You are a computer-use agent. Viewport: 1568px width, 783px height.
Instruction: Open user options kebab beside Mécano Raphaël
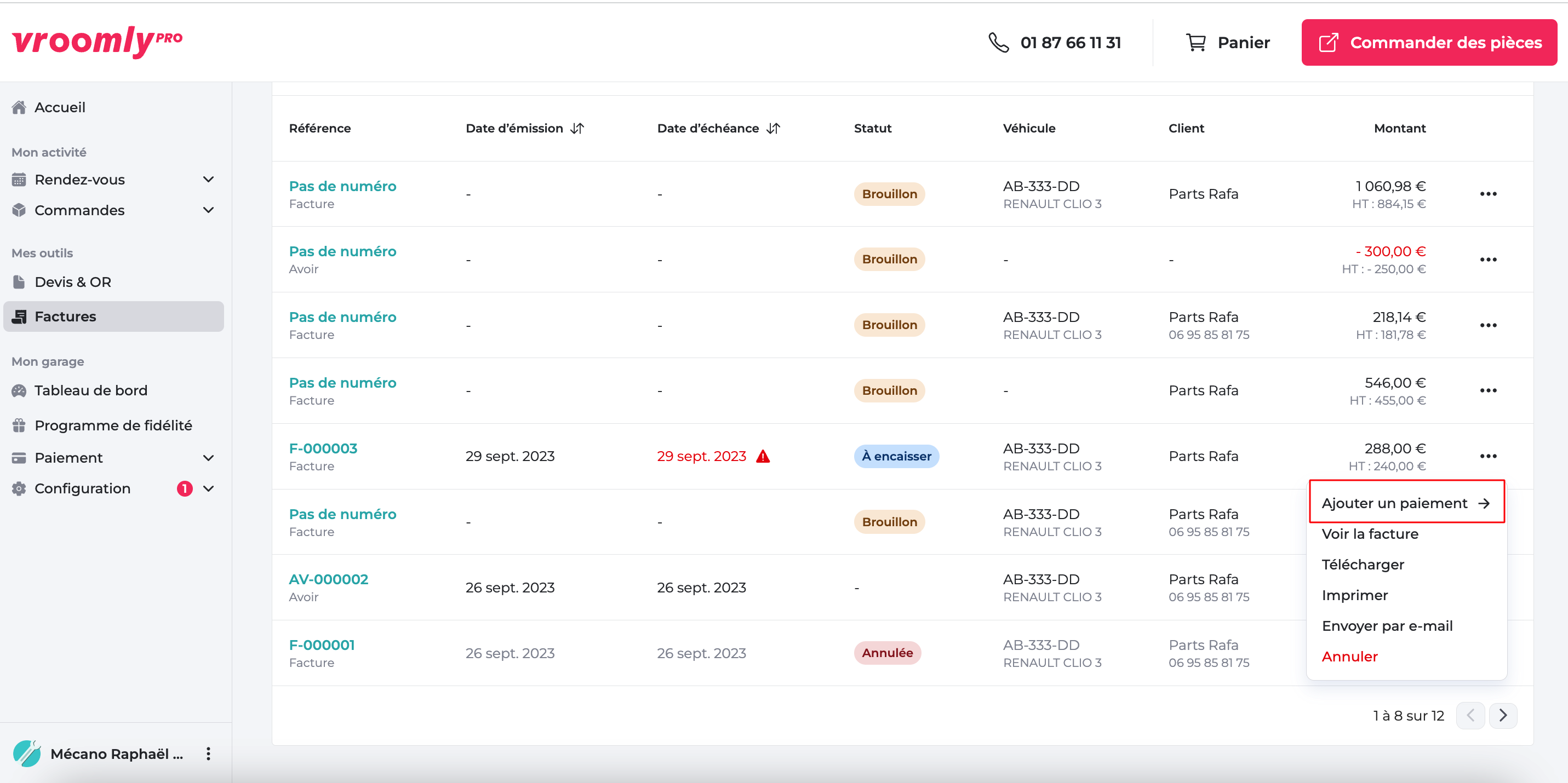(x=208, y=754)
